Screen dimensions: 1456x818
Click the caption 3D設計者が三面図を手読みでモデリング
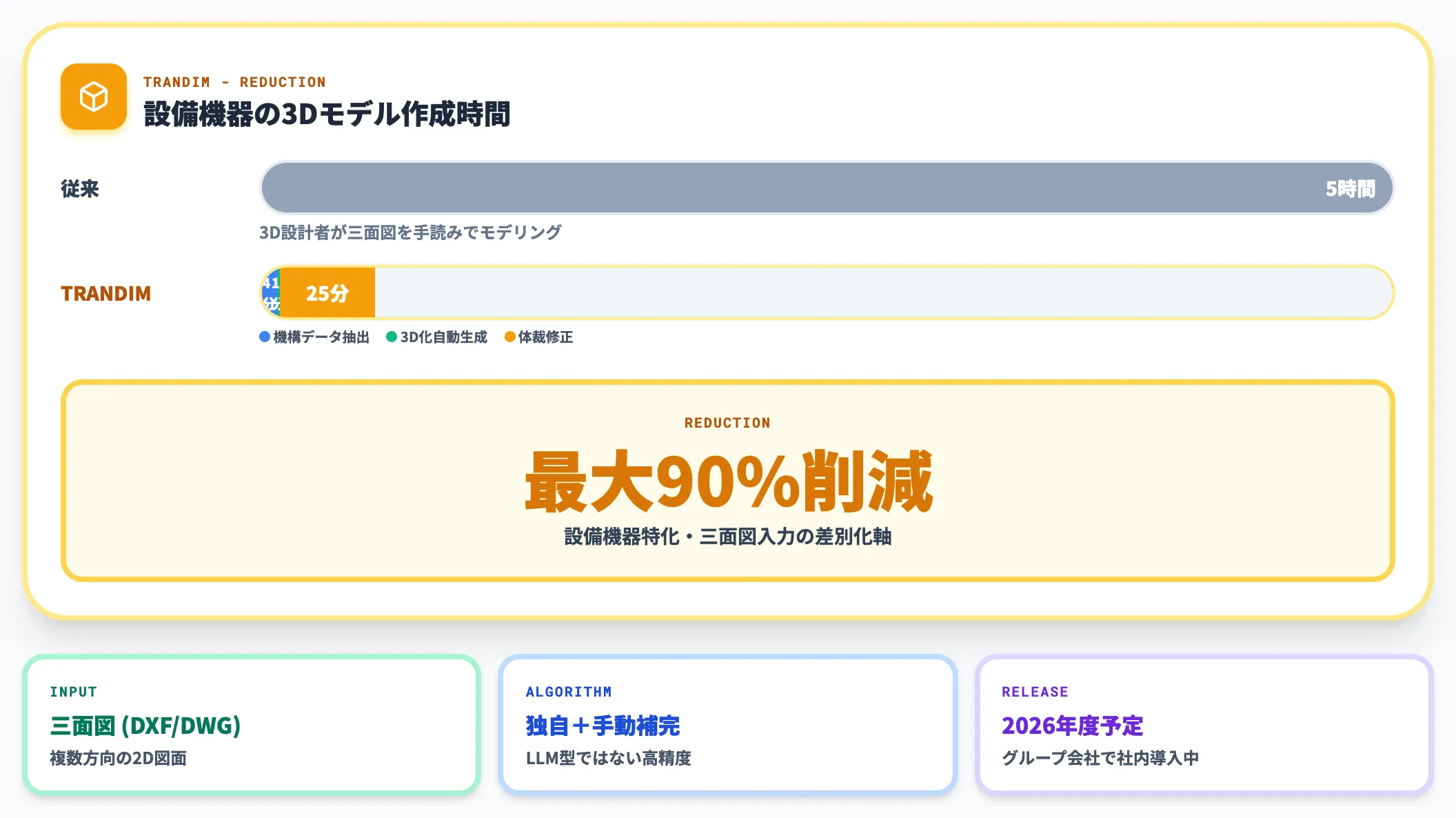[x=410, y=232]
